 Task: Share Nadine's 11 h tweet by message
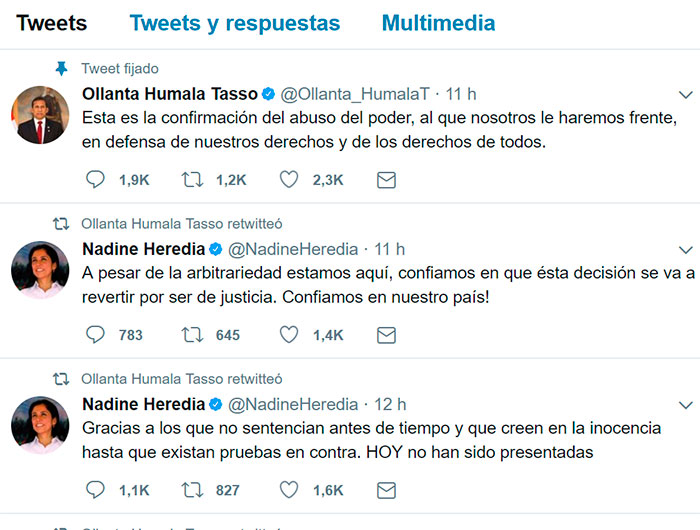click(x=386, y=335)
